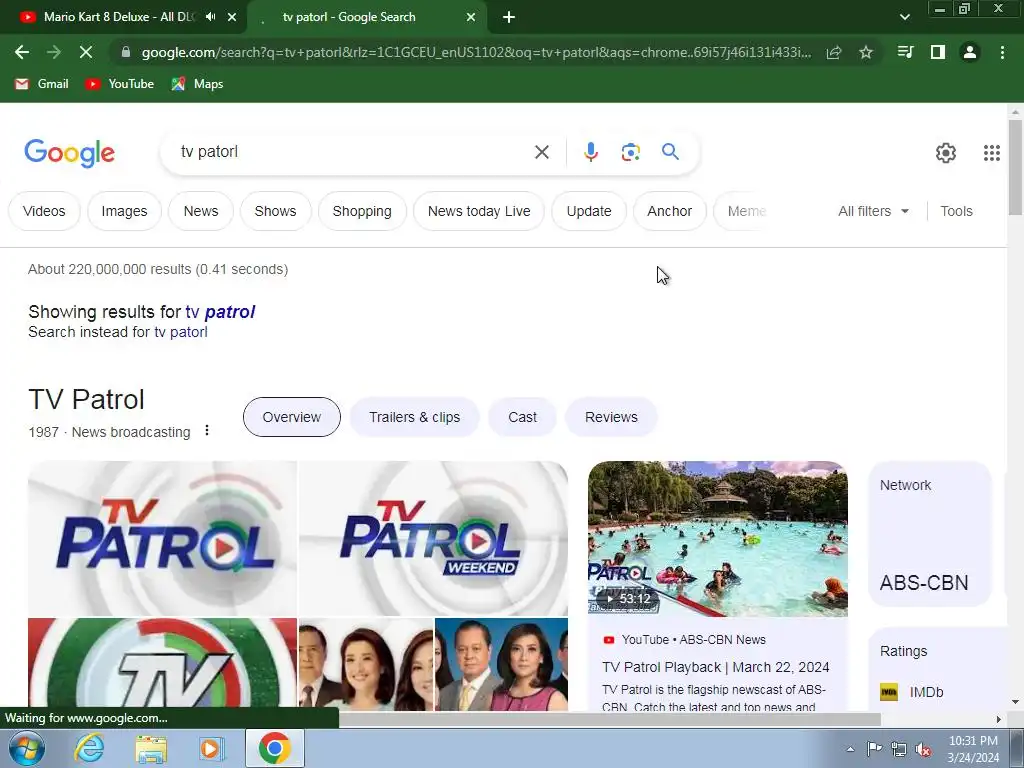Open Google quick settings gear
The image size is (1024, 768).
point(946,153)
